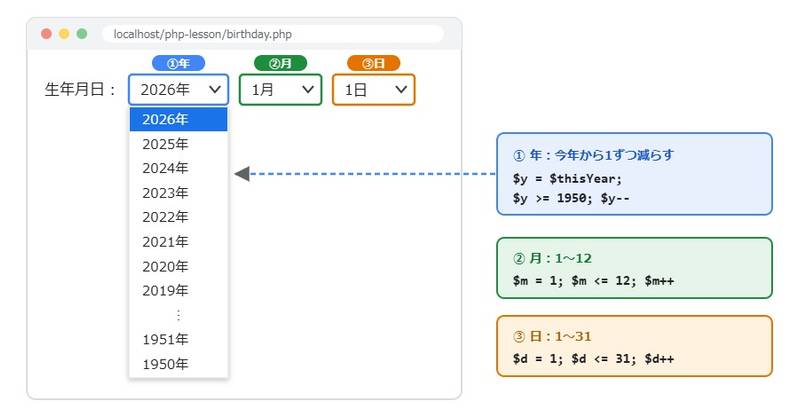Choose 1950年 at the list end
799x417 pixels.
178,364
